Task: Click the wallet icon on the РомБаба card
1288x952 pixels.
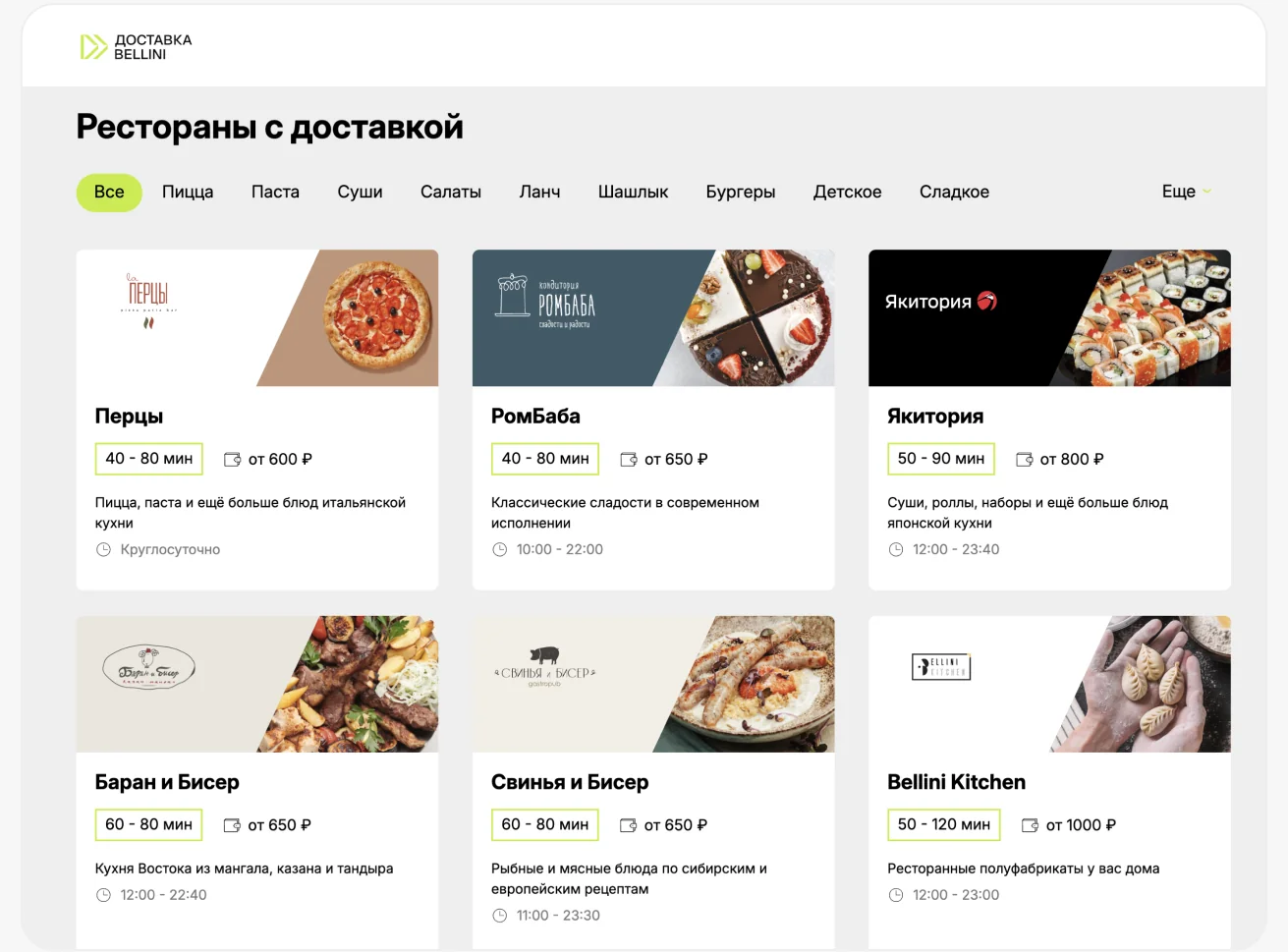Action: click(x=629, y=460)
